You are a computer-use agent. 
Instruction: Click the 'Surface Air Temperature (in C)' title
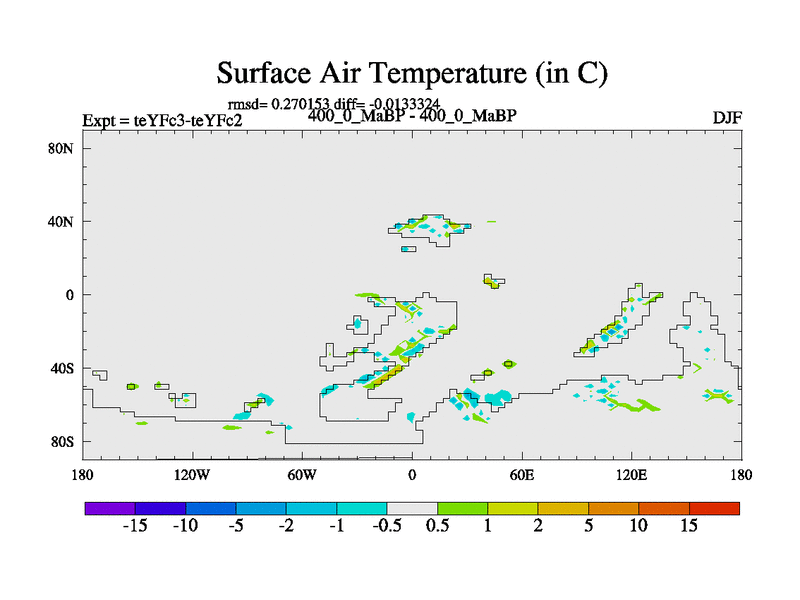(412, 73)
